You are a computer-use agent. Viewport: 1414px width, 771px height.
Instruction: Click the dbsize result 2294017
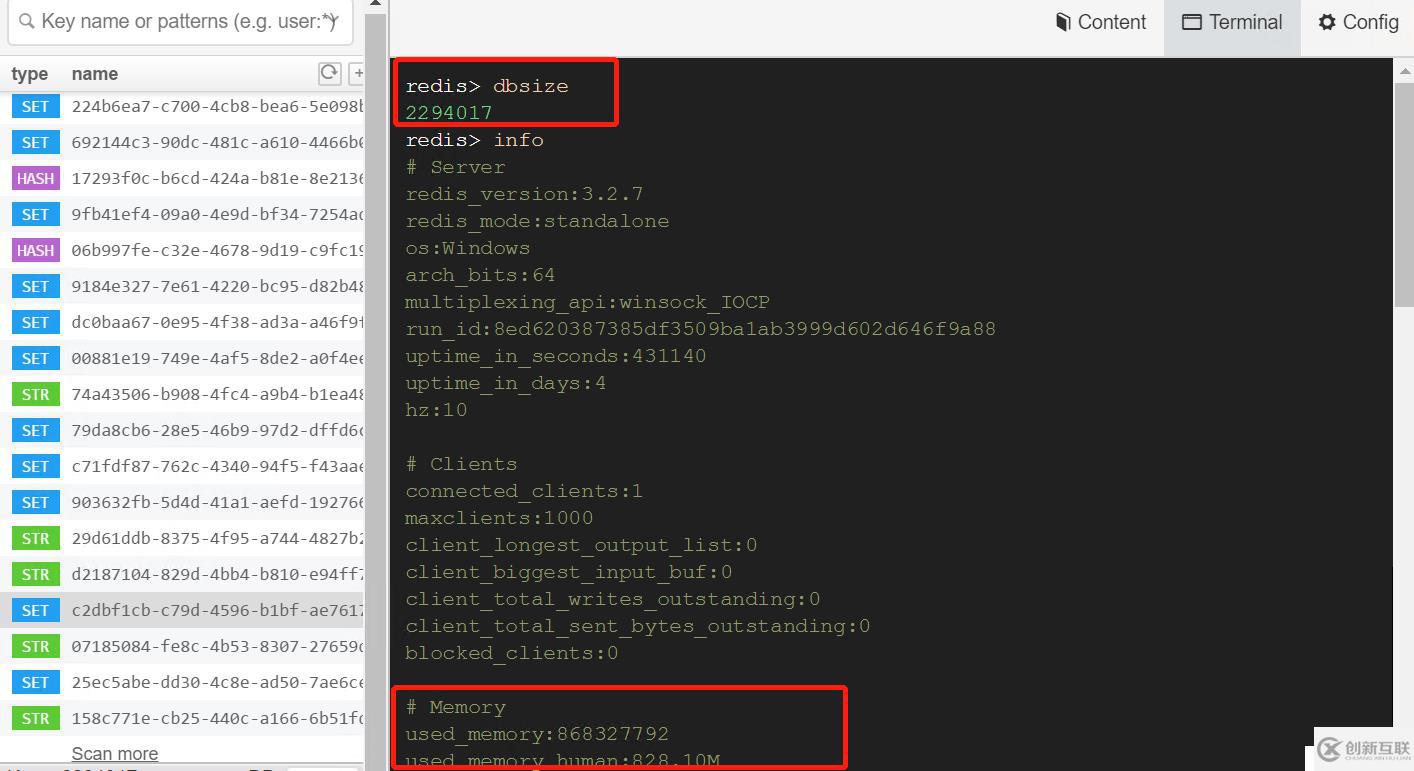coord(449,113)
